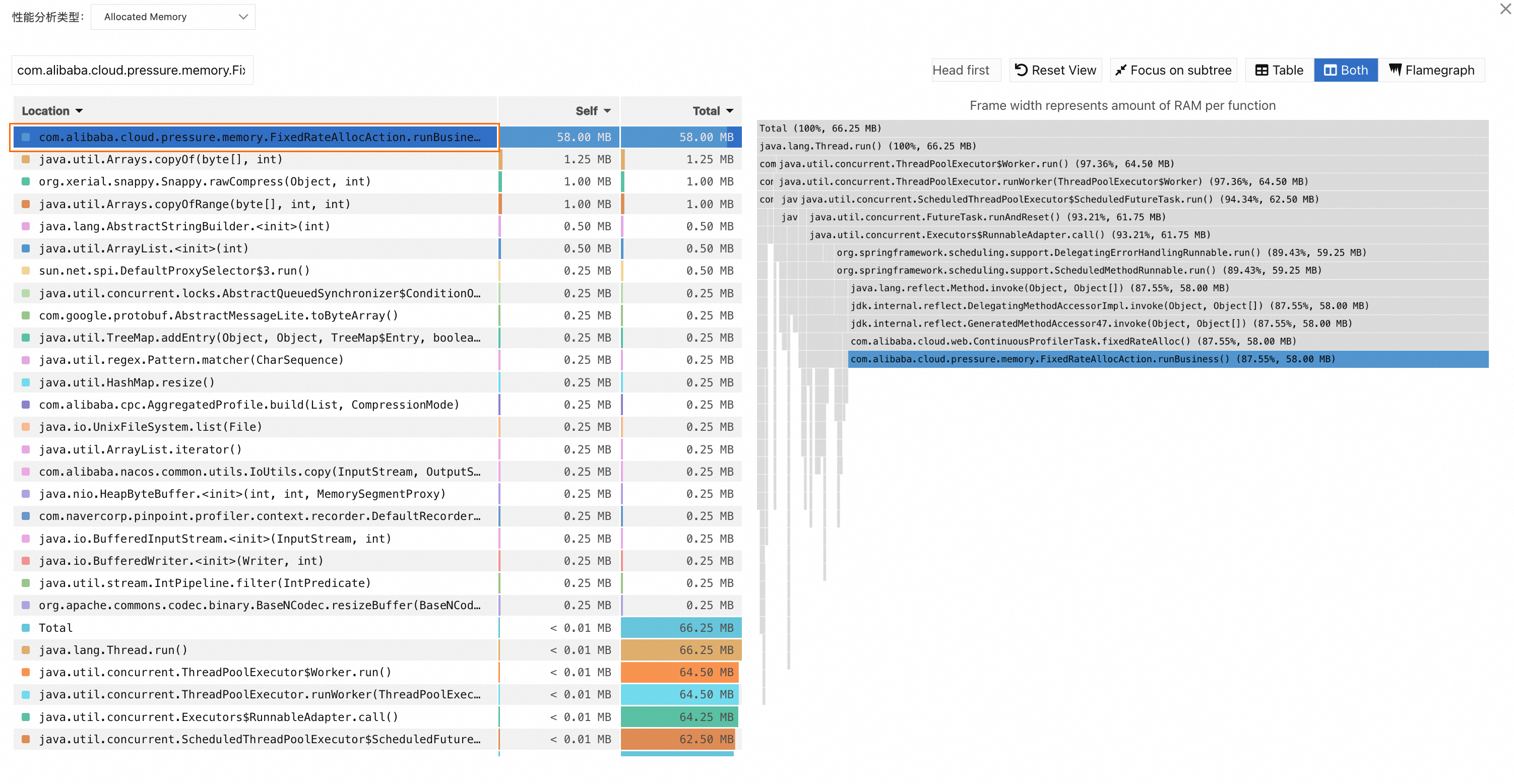Click the search field with FixedRateAllocAction text
1514x784 pixels.
coord(132,70)
